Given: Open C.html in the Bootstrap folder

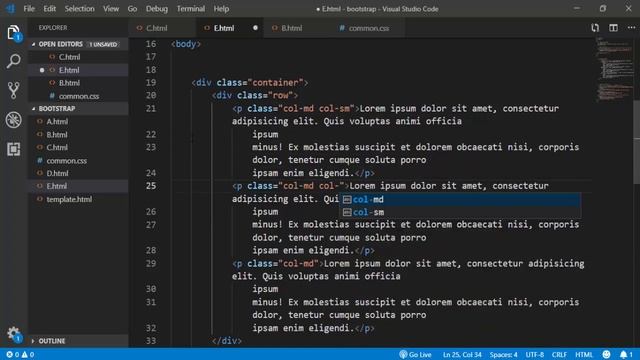Looking at the screenshot, I should tap(78, 147).
